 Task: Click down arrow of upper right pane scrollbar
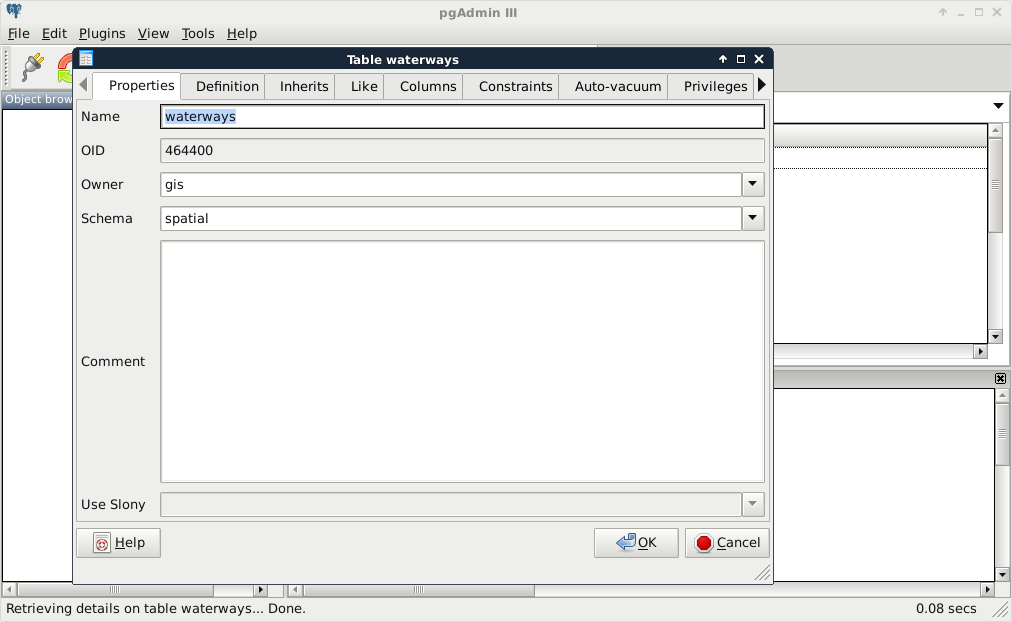[995, 337]
